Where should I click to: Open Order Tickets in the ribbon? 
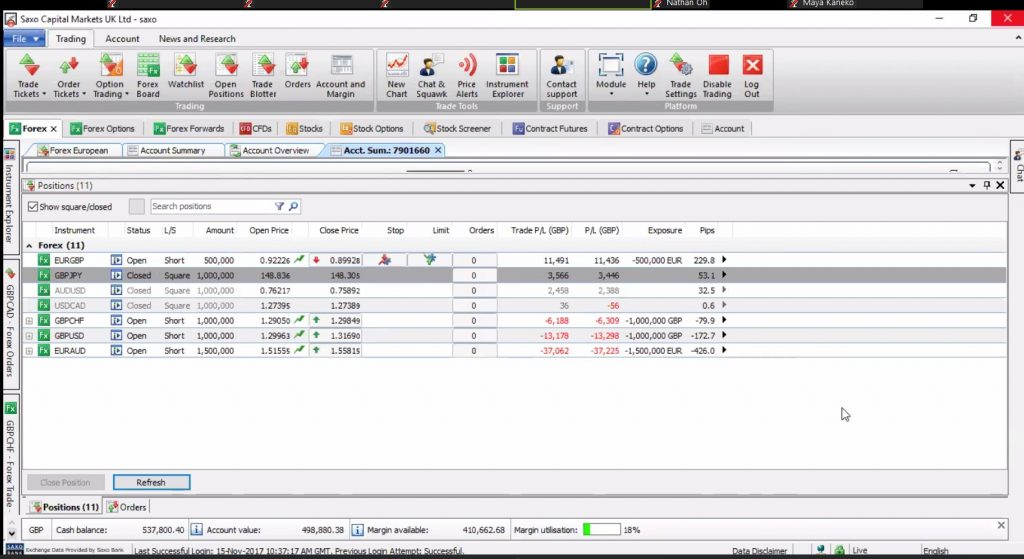(x=69, y=76)
